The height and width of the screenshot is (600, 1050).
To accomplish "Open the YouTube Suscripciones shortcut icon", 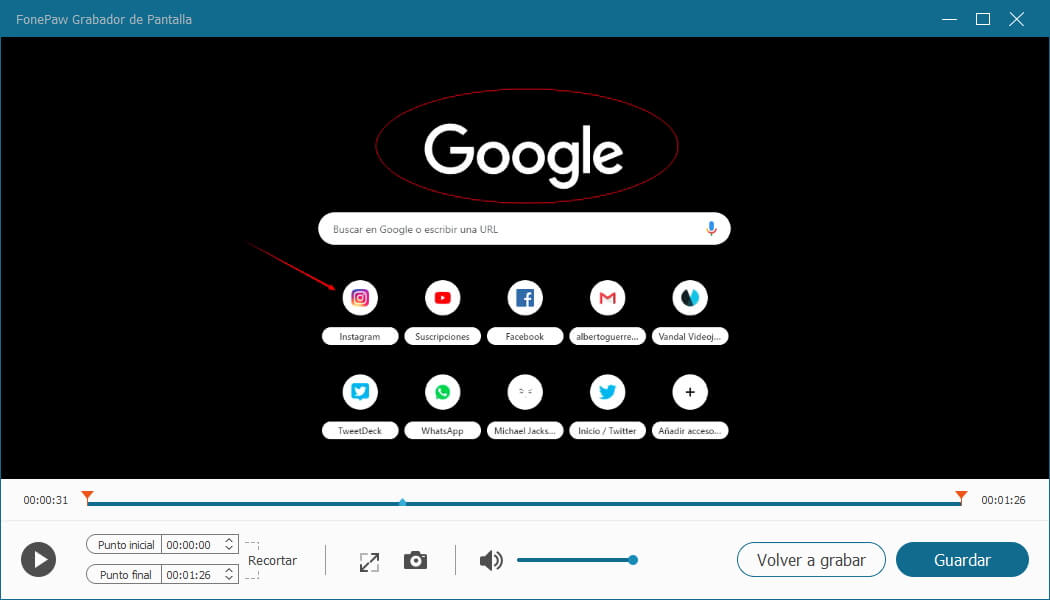I will click(x=443, y=297).
